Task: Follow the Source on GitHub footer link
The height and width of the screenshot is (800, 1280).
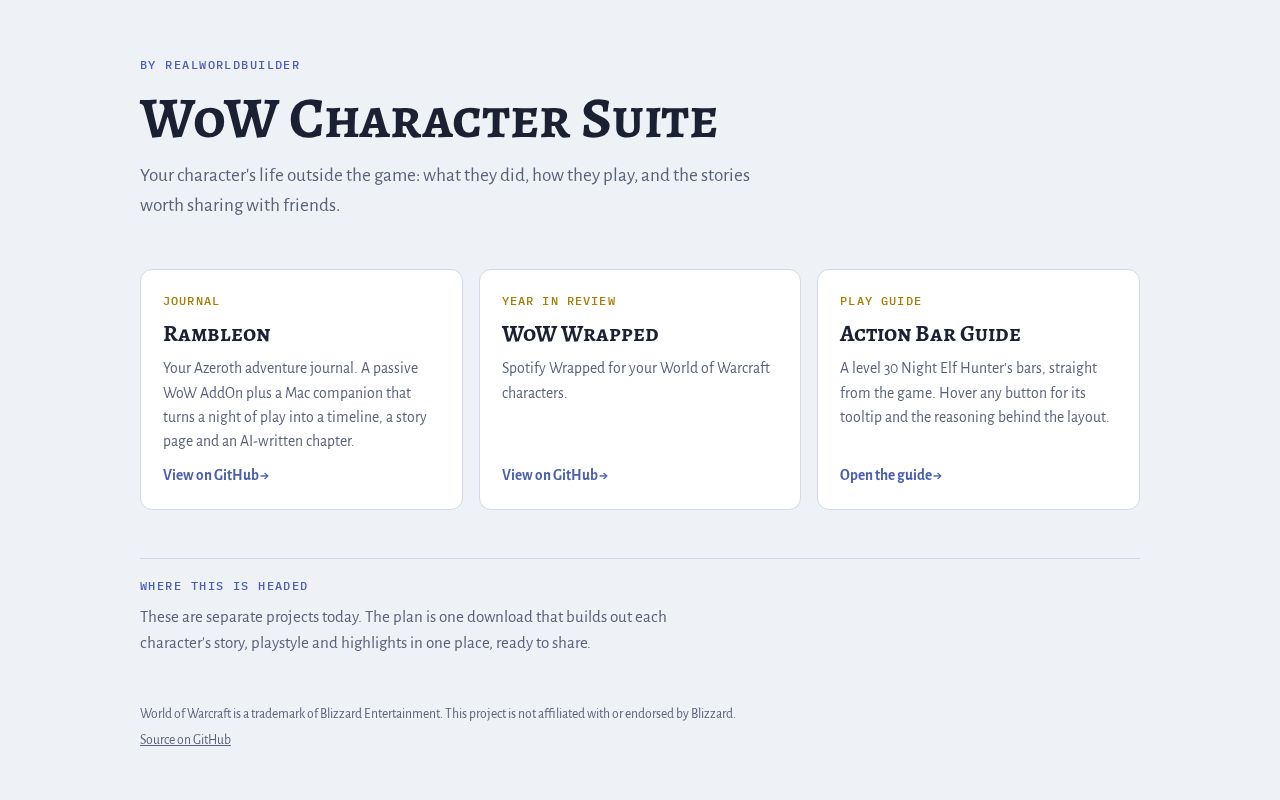Action: 185,740
